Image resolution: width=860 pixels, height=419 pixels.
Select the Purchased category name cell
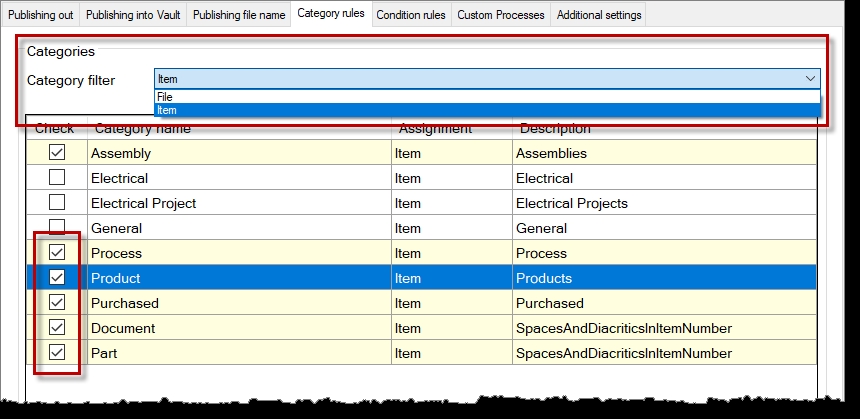[x=125, y=303]
